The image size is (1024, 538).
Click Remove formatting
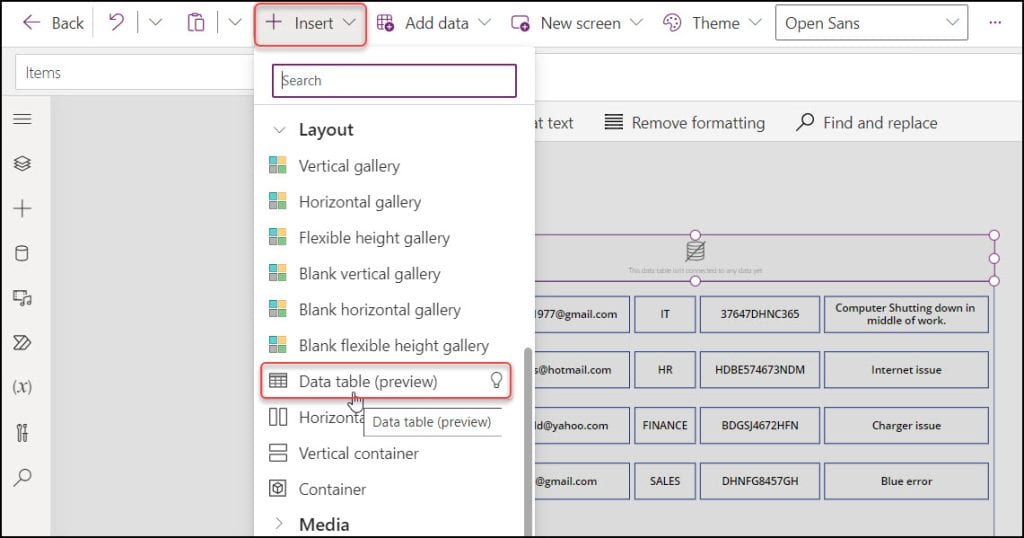684,123
